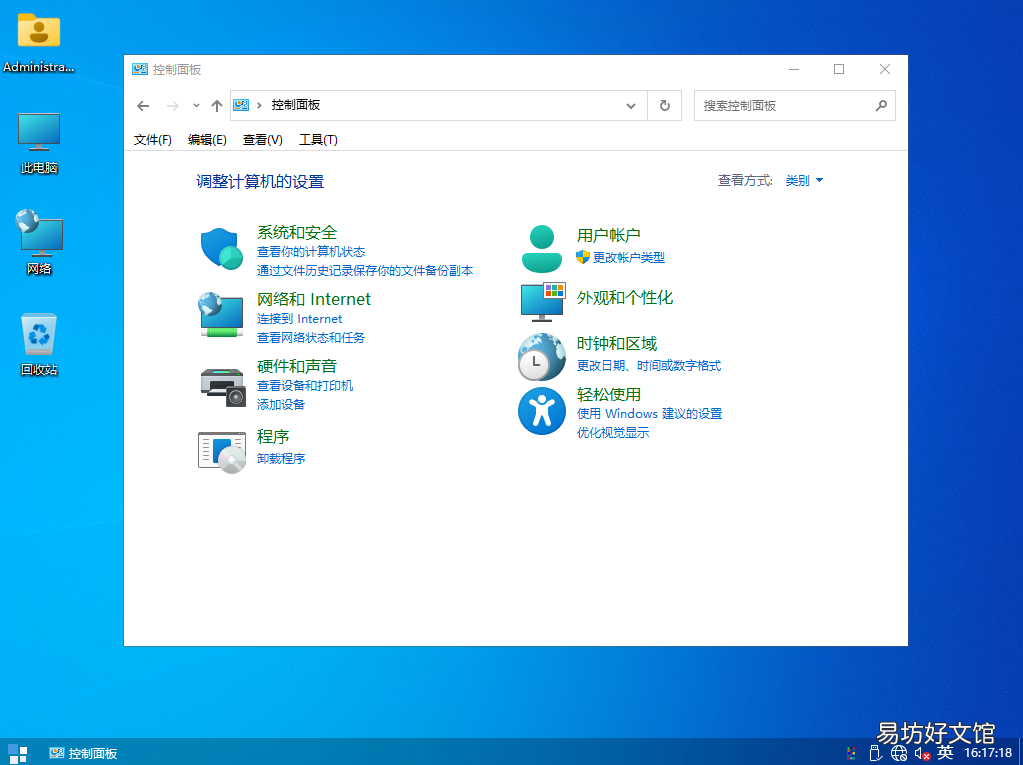This screenshot has height=765, width=1023.
Task: Go up one level with up arrow
Action: (x=217, y=106)
